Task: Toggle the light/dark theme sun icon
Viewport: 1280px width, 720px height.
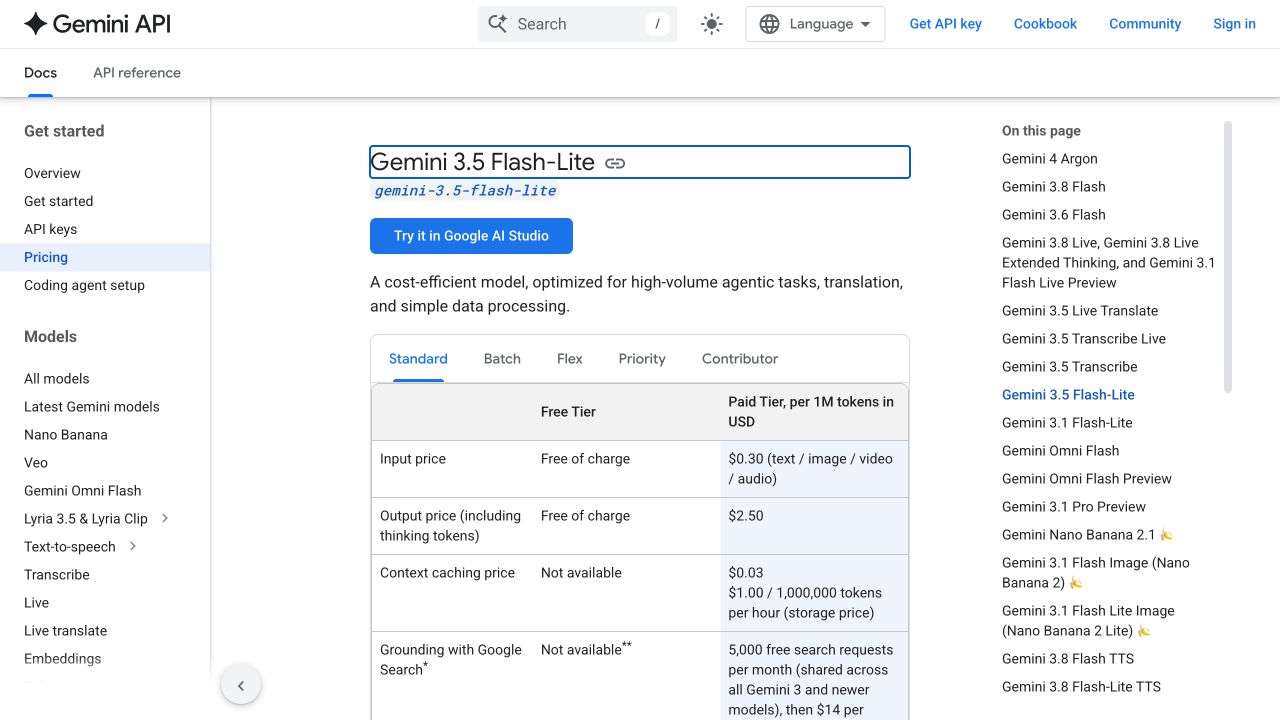Action: (x=712, y=24)
